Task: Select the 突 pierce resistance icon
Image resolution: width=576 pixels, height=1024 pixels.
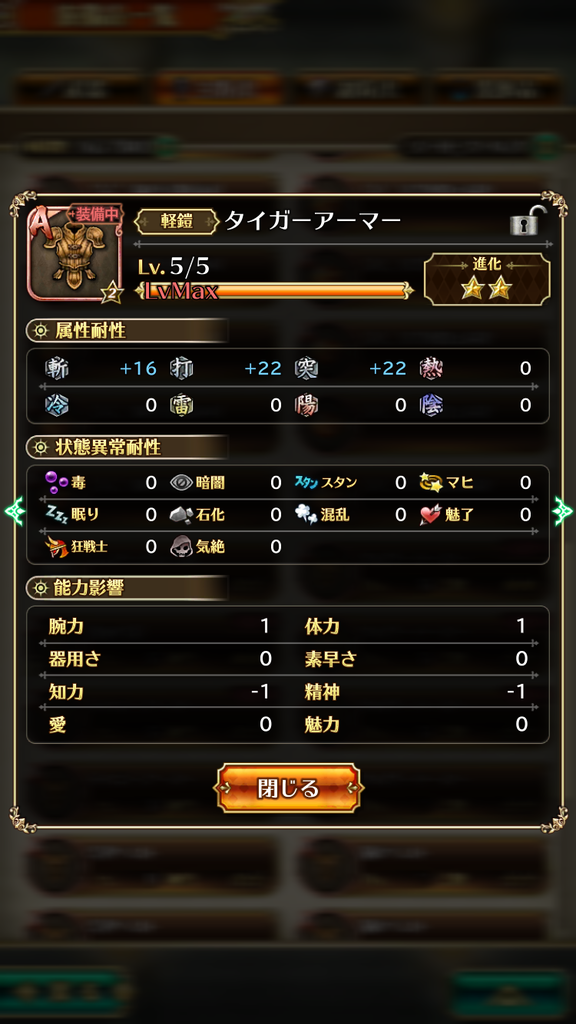Action: (306, 368)
